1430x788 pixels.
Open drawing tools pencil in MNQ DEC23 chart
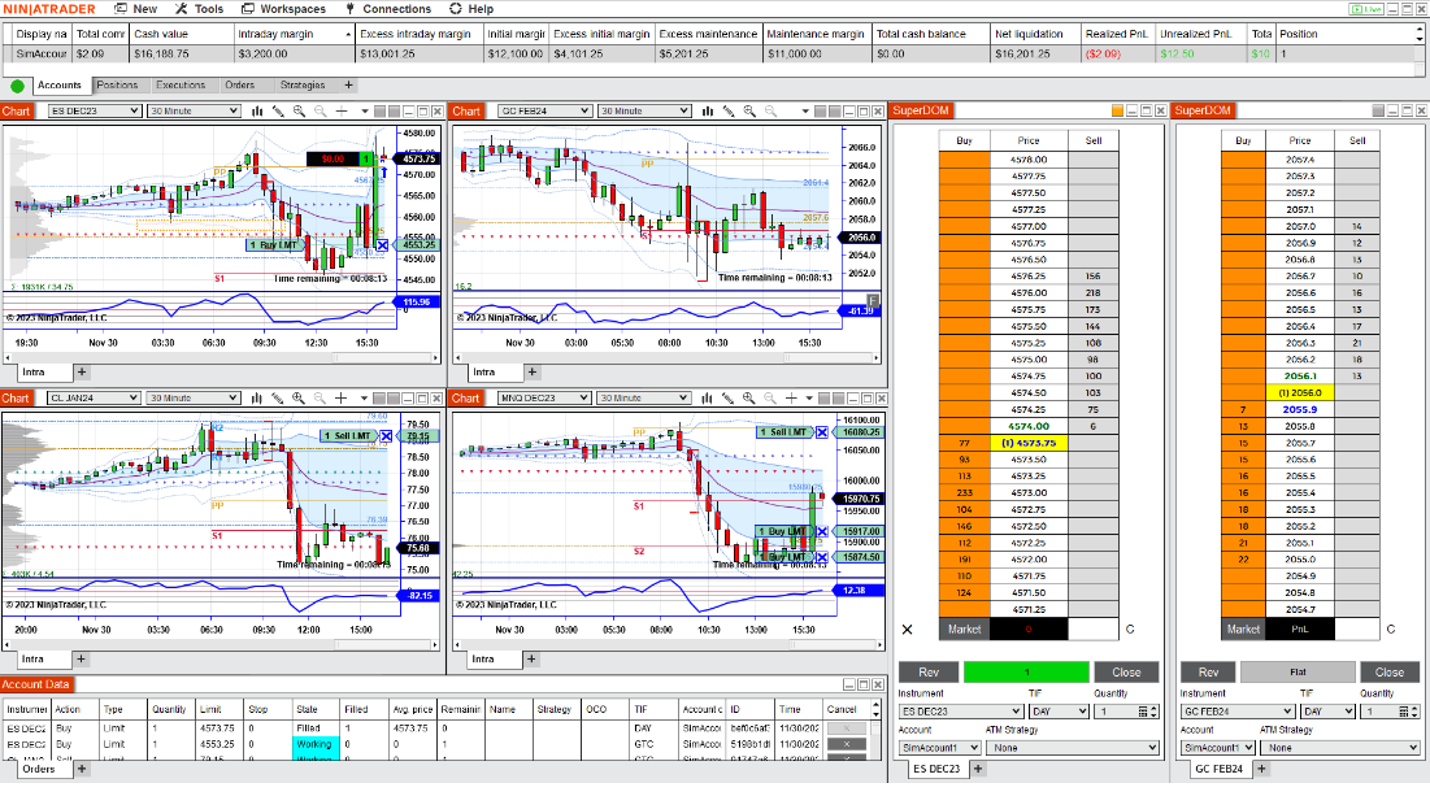coord(729,398)
